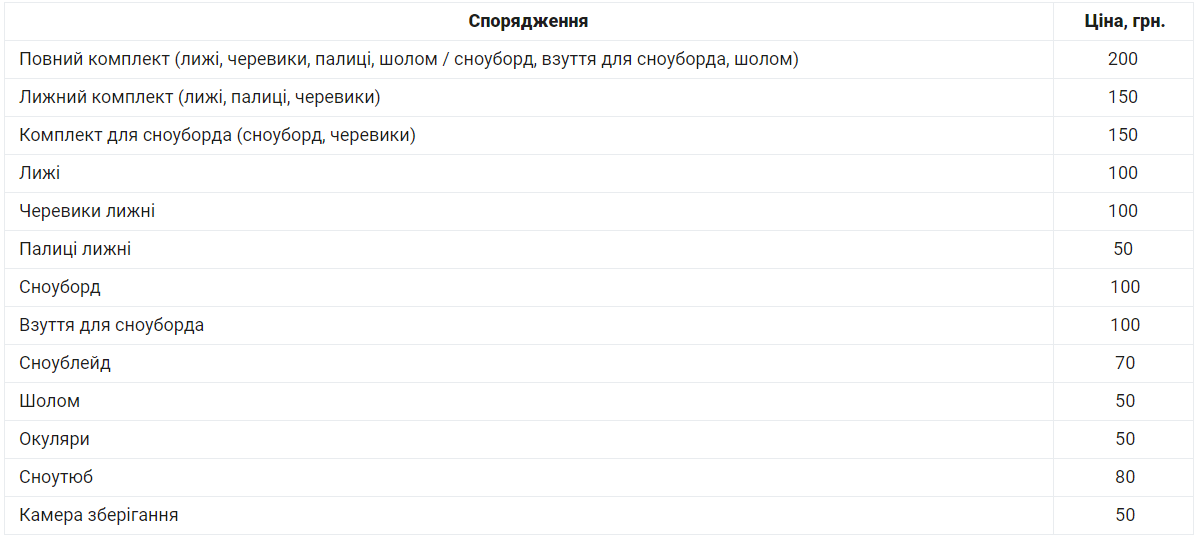Screen dimensions: 1195x541
Task: Click the 200 price cell
Action: [1123, 59]
